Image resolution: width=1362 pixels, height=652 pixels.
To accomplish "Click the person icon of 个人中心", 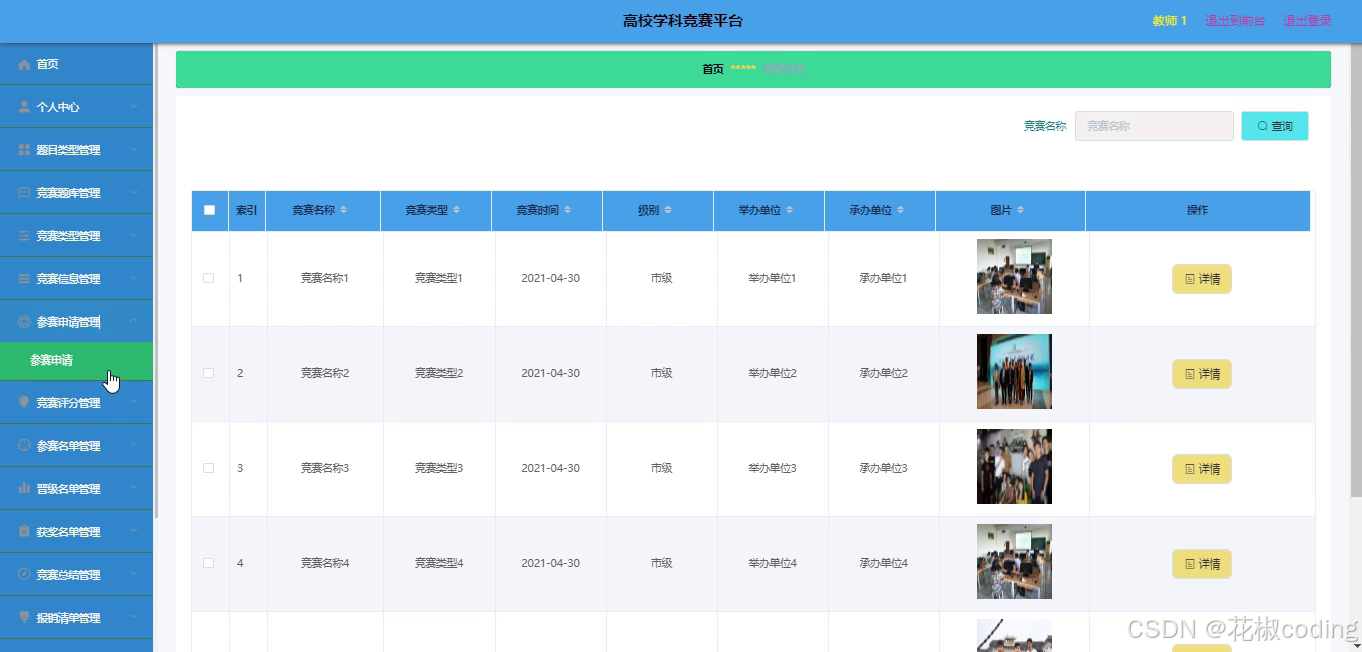I will (24, 107).
